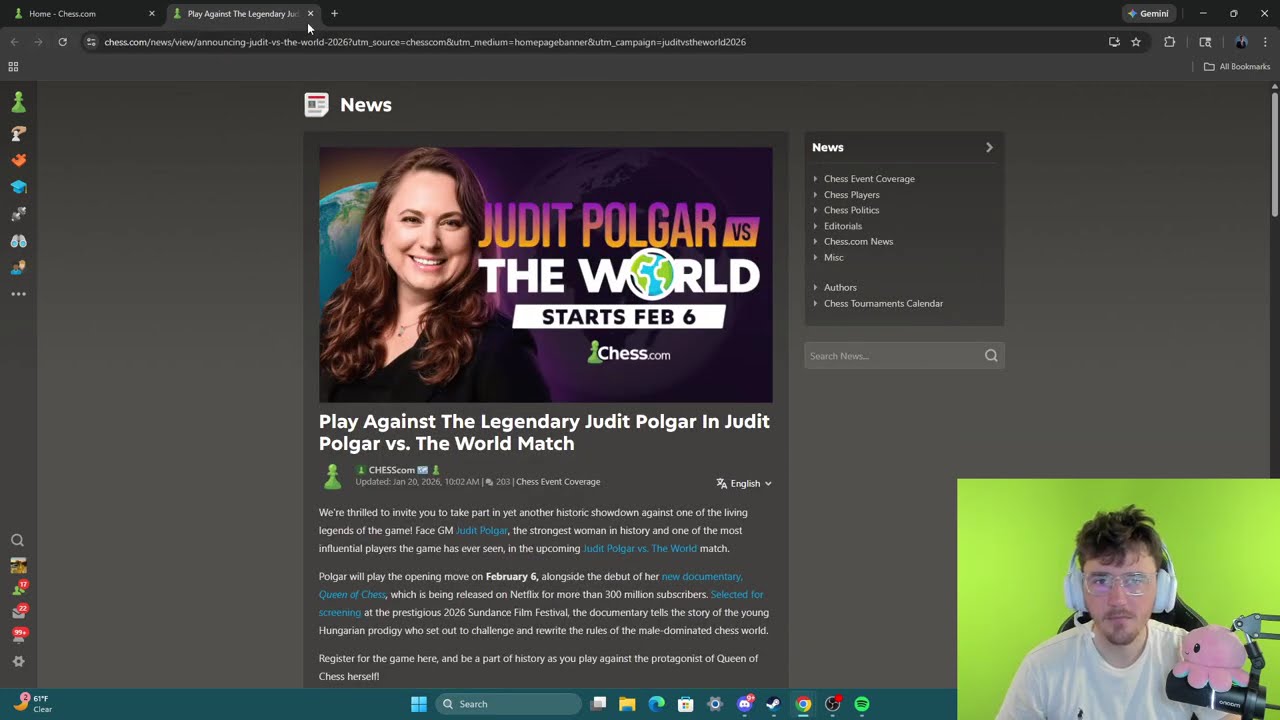Screen dimensions: 1280x720
Task: Open the Puzzles piece icon in the sidebar
Action: click(18, 160)
